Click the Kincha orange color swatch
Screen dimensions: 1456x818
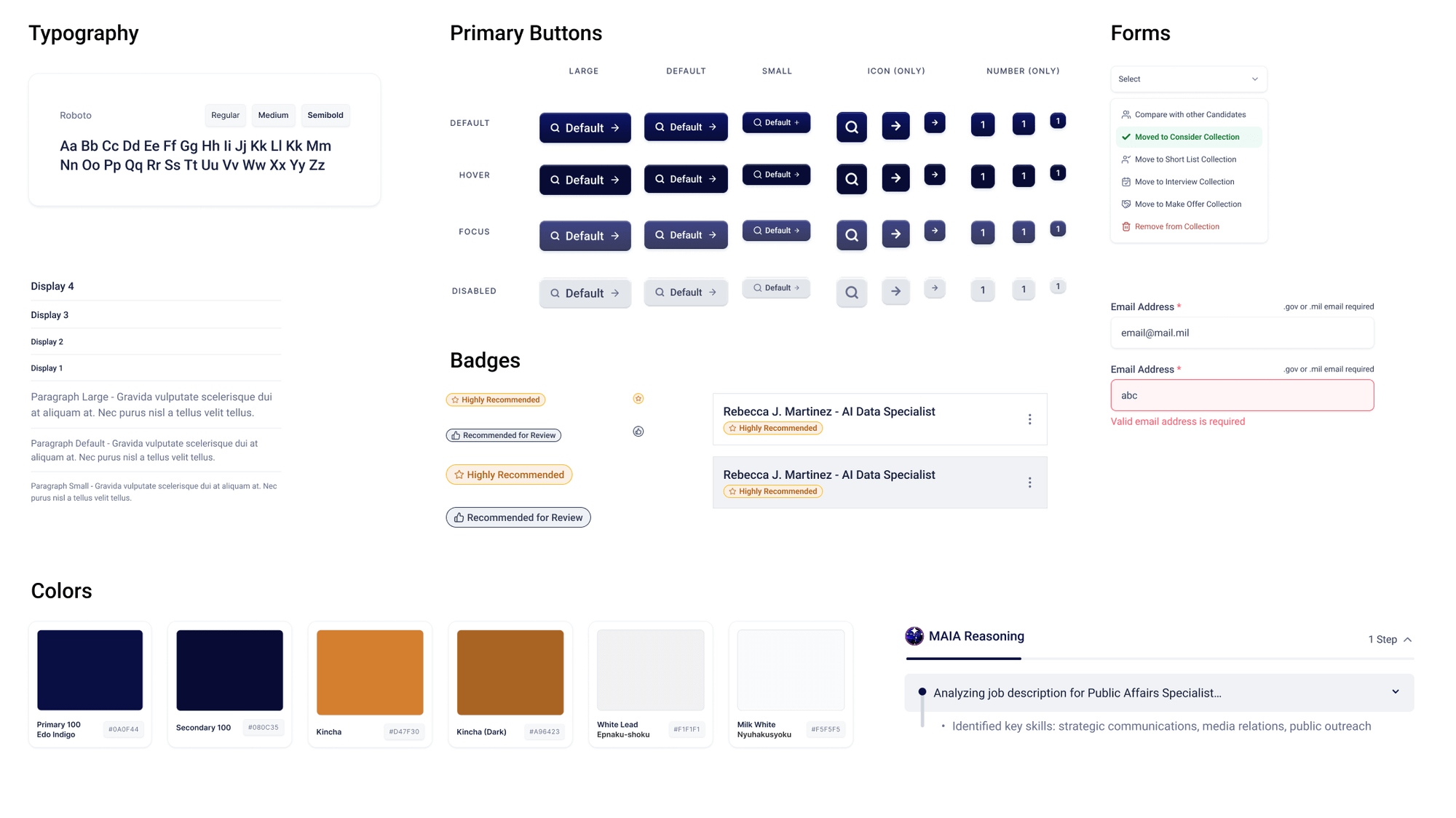(x=370, y=672)
